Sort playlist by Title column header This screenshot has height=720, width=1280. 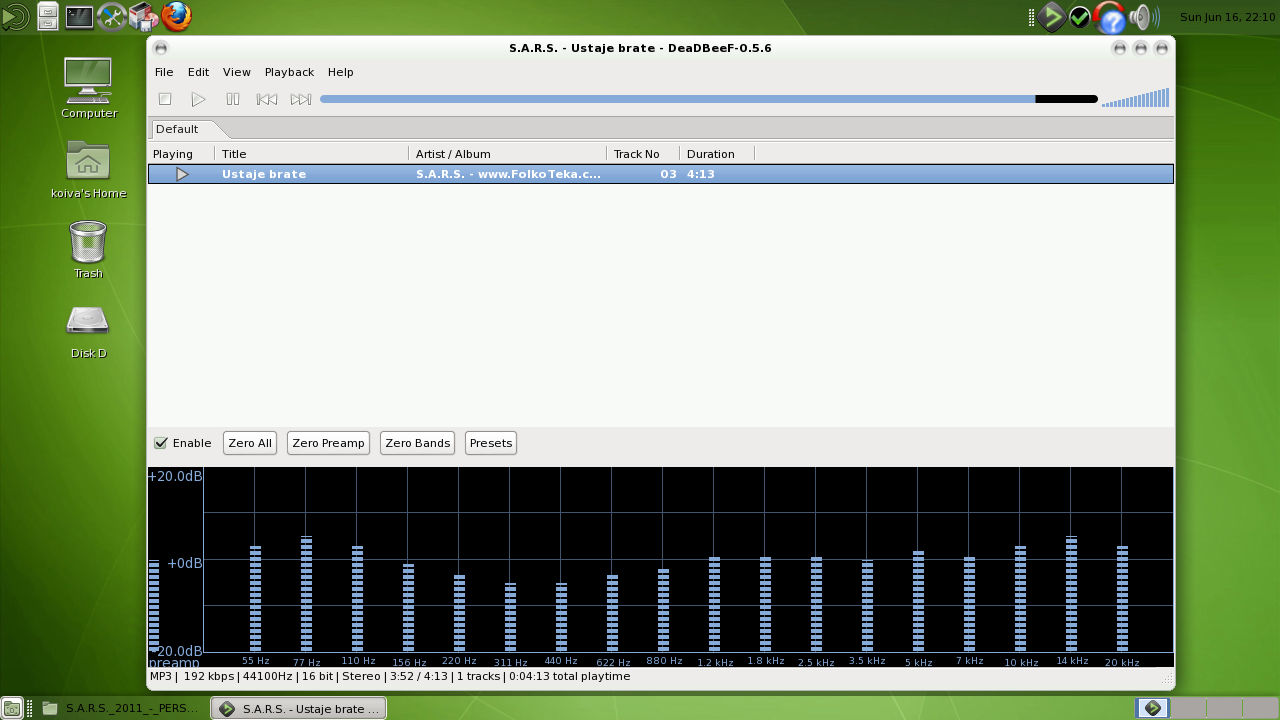pyautogui.click(x=311, y=154)
